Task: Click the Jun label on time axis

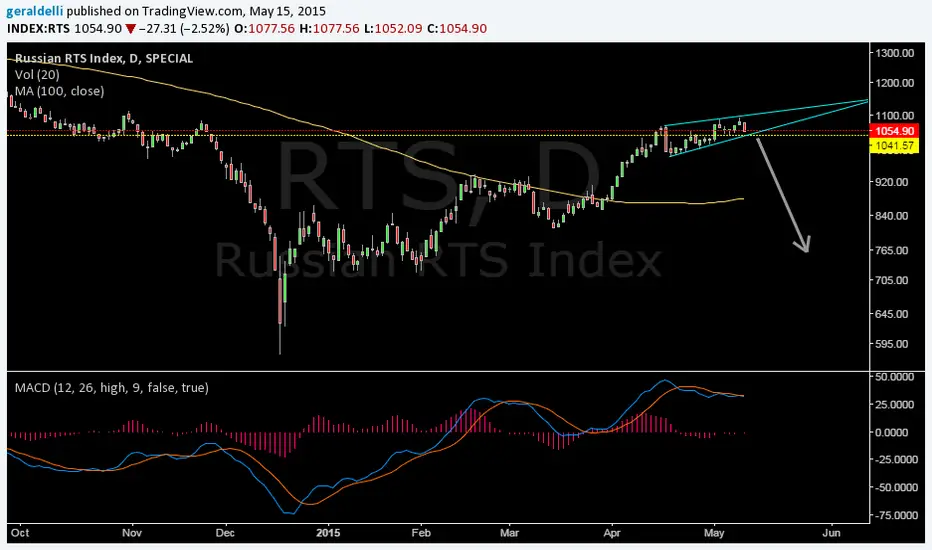Action: click(831, 533)
